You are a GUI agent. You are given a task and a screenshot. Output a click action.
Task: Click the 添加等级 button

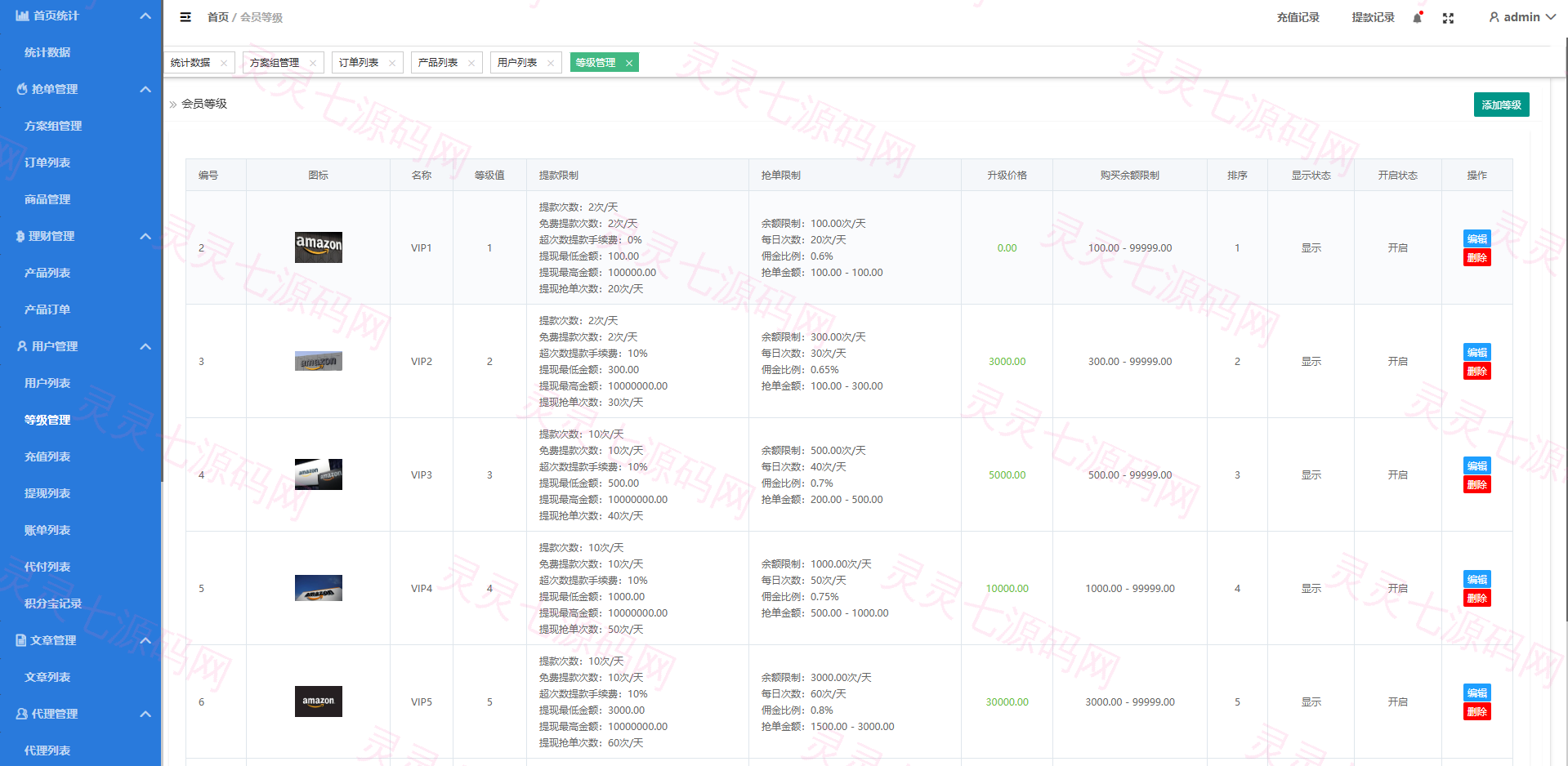[x=1501, y=105]
